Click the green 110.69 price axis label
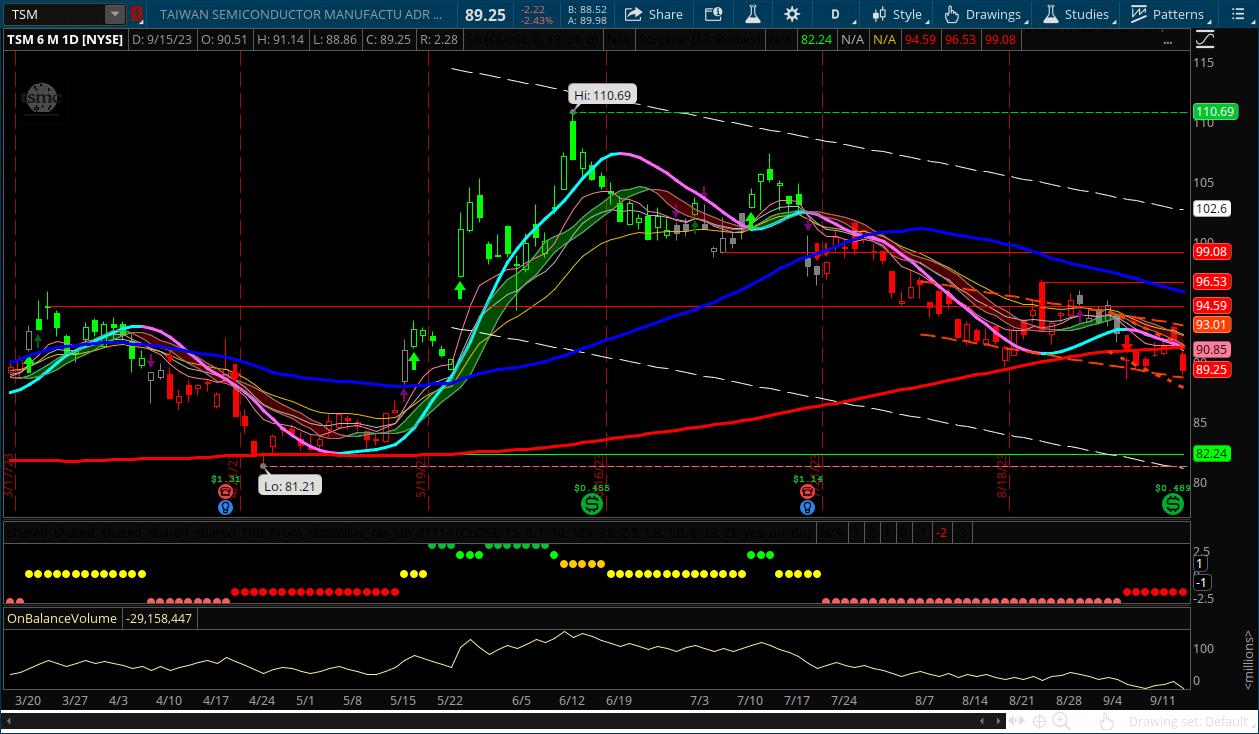This screenshot has height=734, width=1259. click(1216, 111)
